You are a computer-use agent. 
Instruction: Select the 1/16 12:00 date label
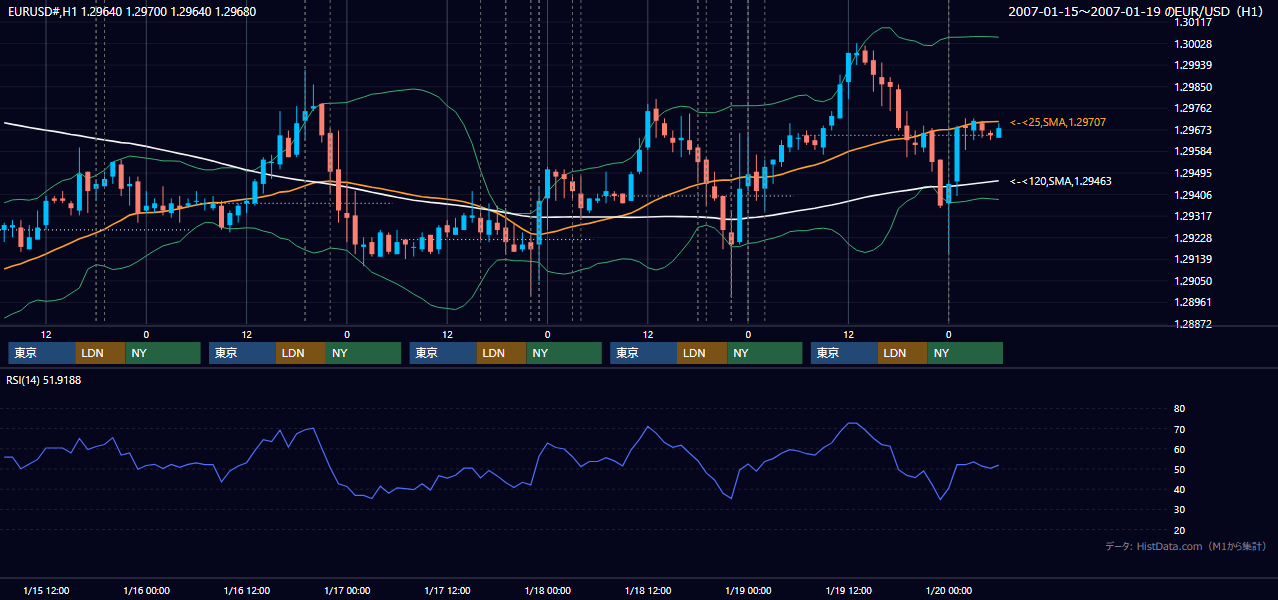click(246, 591)
